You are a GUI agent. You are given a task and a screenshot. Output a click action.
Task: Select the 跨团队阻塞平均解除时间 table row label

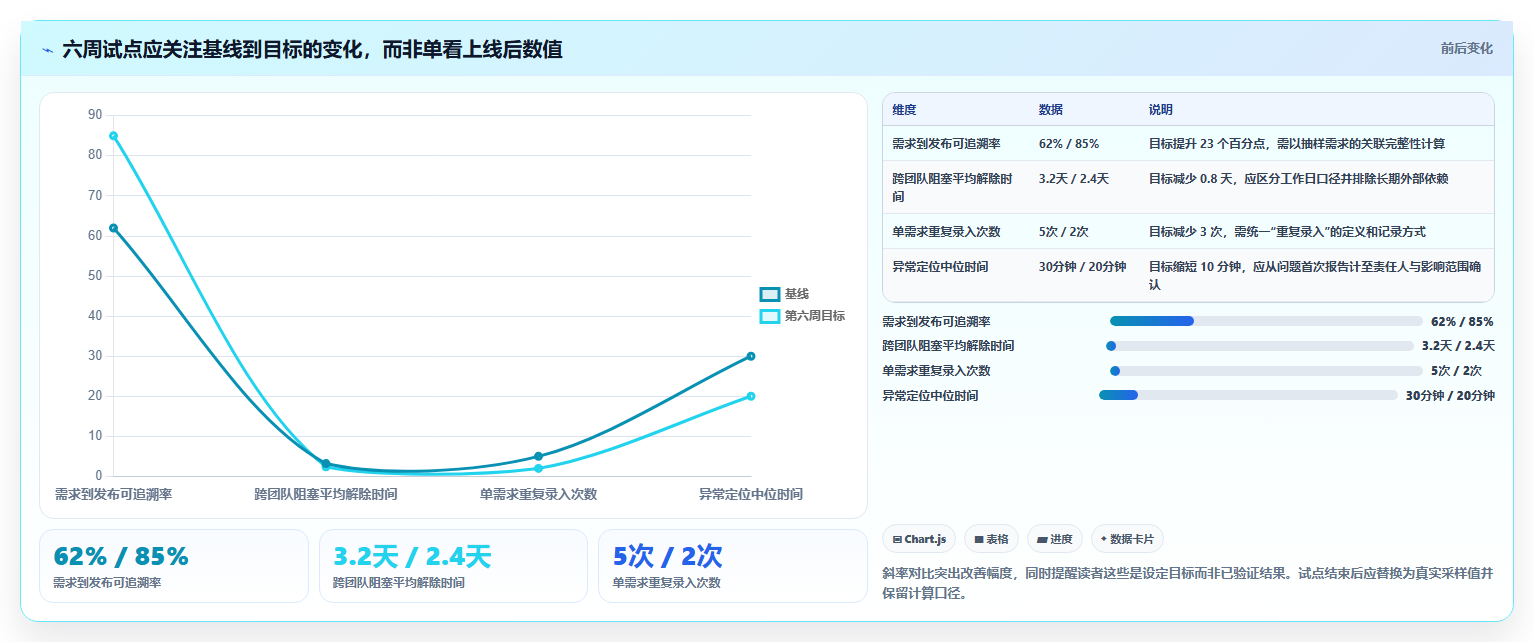[x=953, y=187]
